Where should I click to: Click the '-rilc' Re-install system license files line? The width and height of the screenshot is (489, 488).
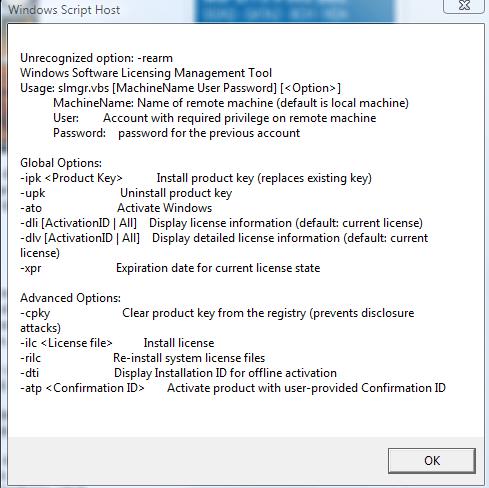point(142,358)
